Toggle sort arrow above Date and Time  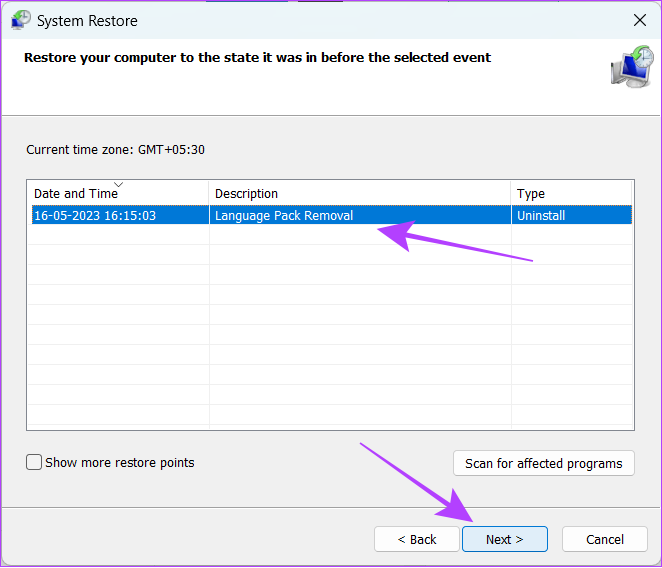(x=119, y=184)
